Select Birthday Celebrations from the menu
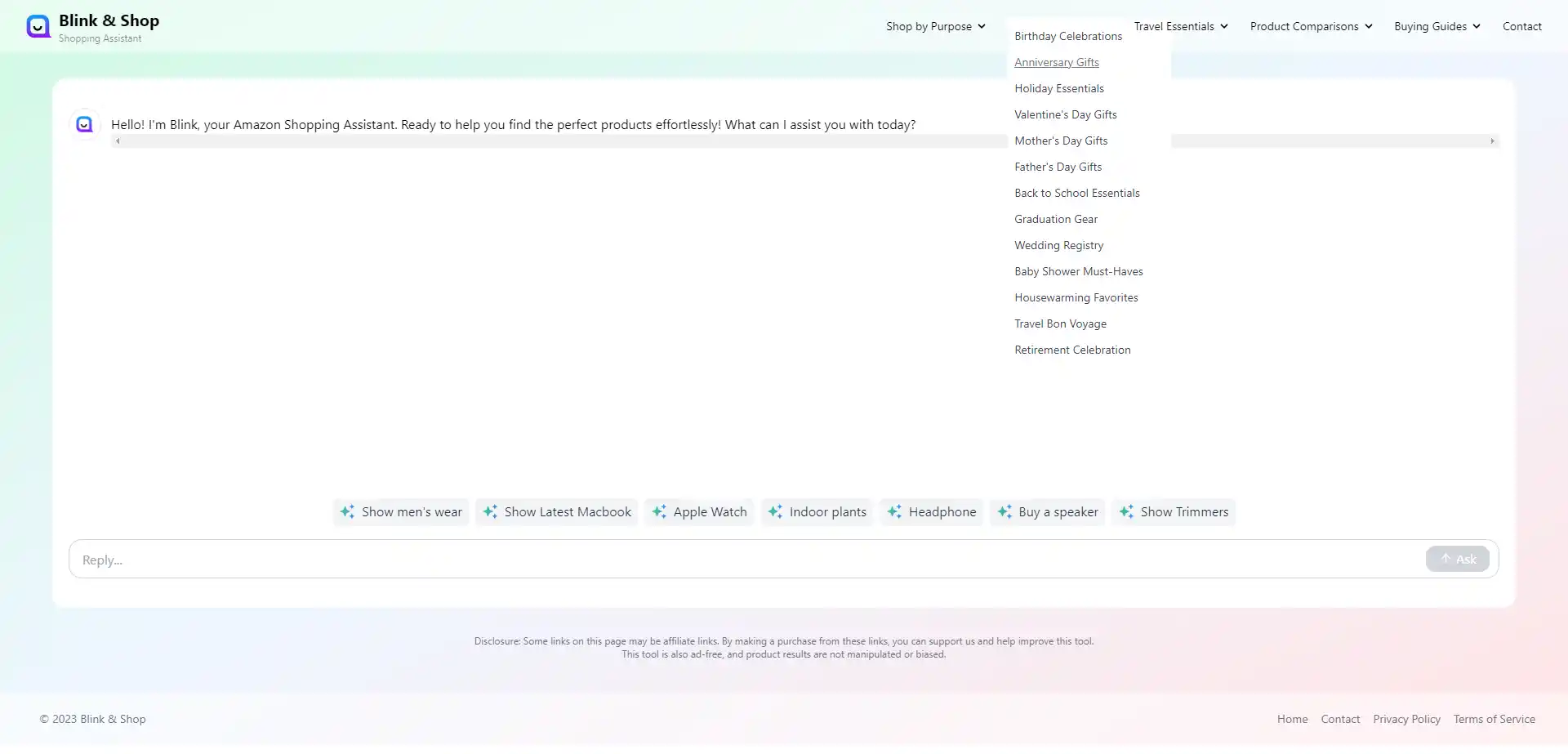The width and height of the screenshot is (1568, 754). click(x=1068, y=36)
